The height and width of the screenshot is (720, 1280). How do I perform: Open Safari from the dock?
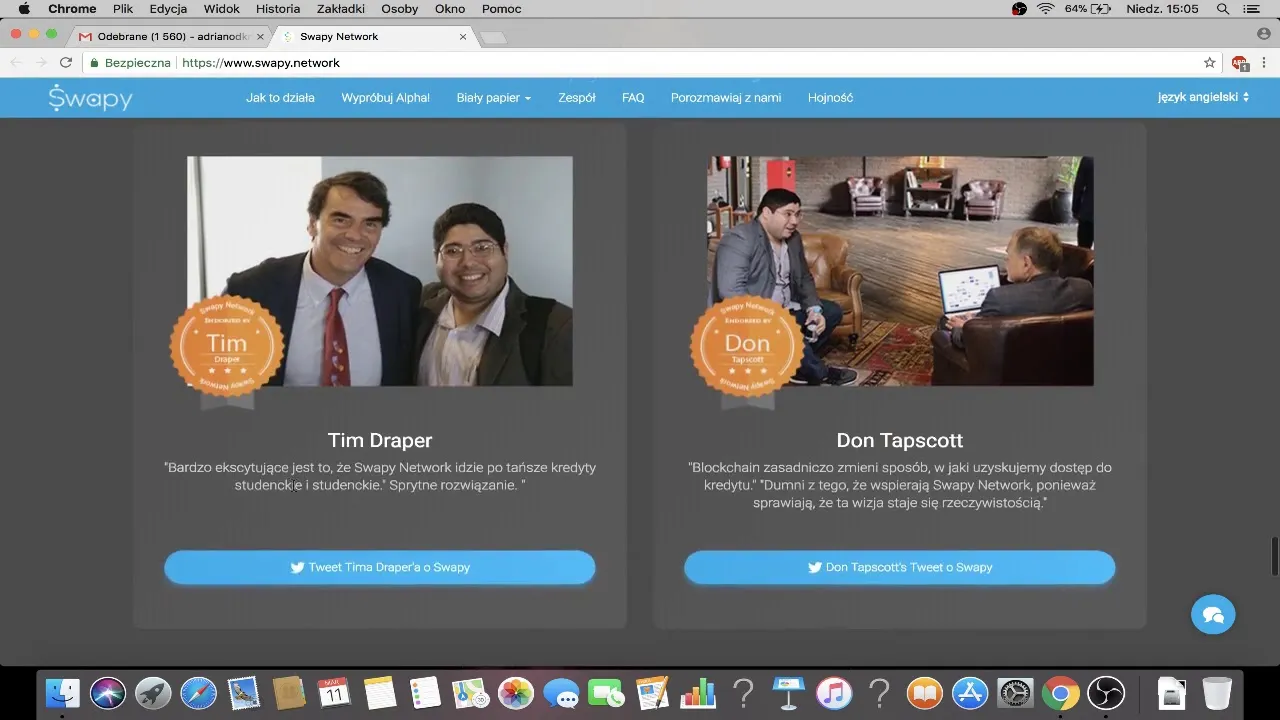point(198,692)
